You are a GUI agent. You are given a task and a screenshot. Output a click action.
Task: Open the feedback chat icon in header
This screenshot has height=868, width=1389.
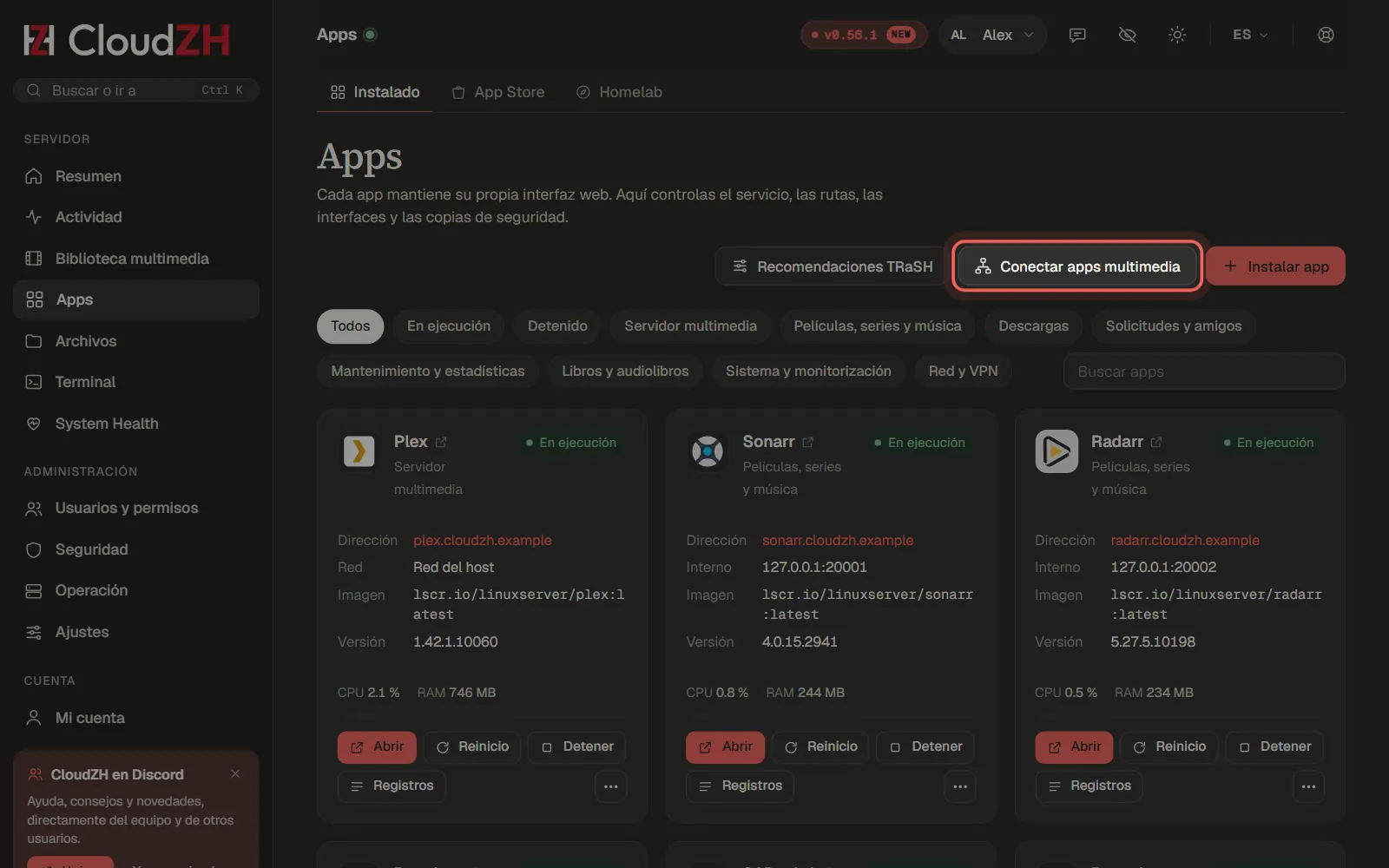tap(1077, 35)
